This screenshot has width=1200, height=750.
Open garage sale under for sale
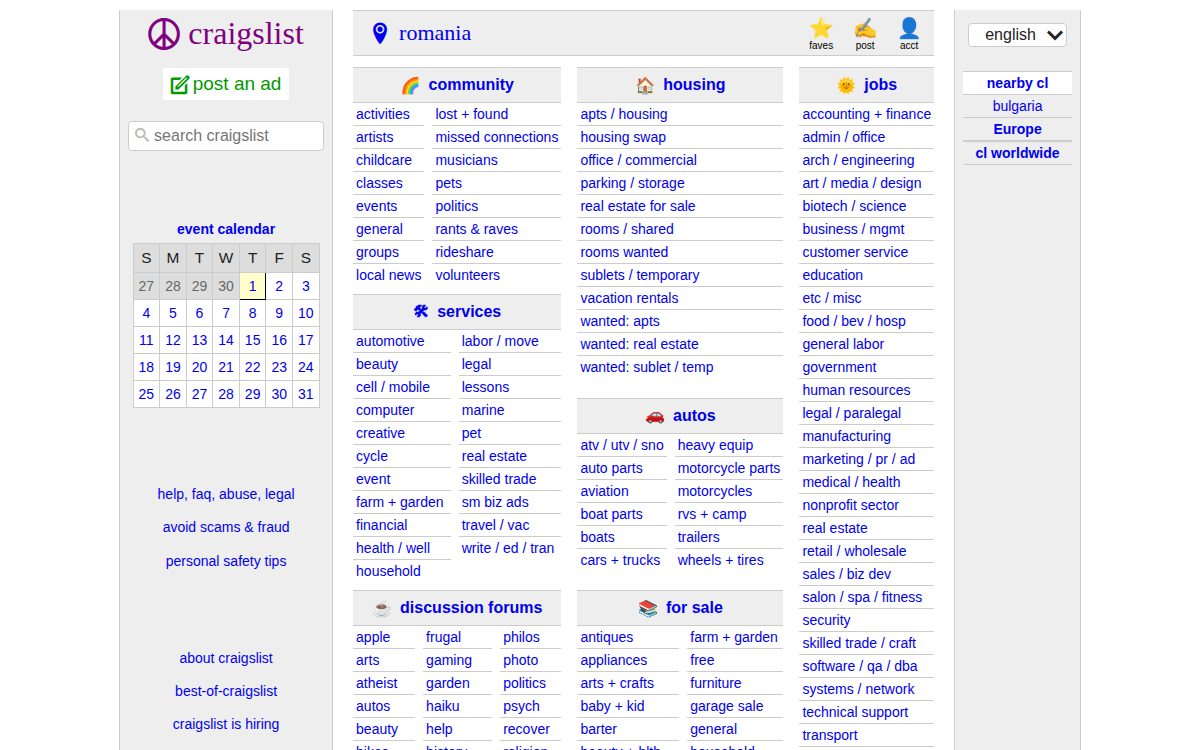pyautogui.click(x=727, y=706)
